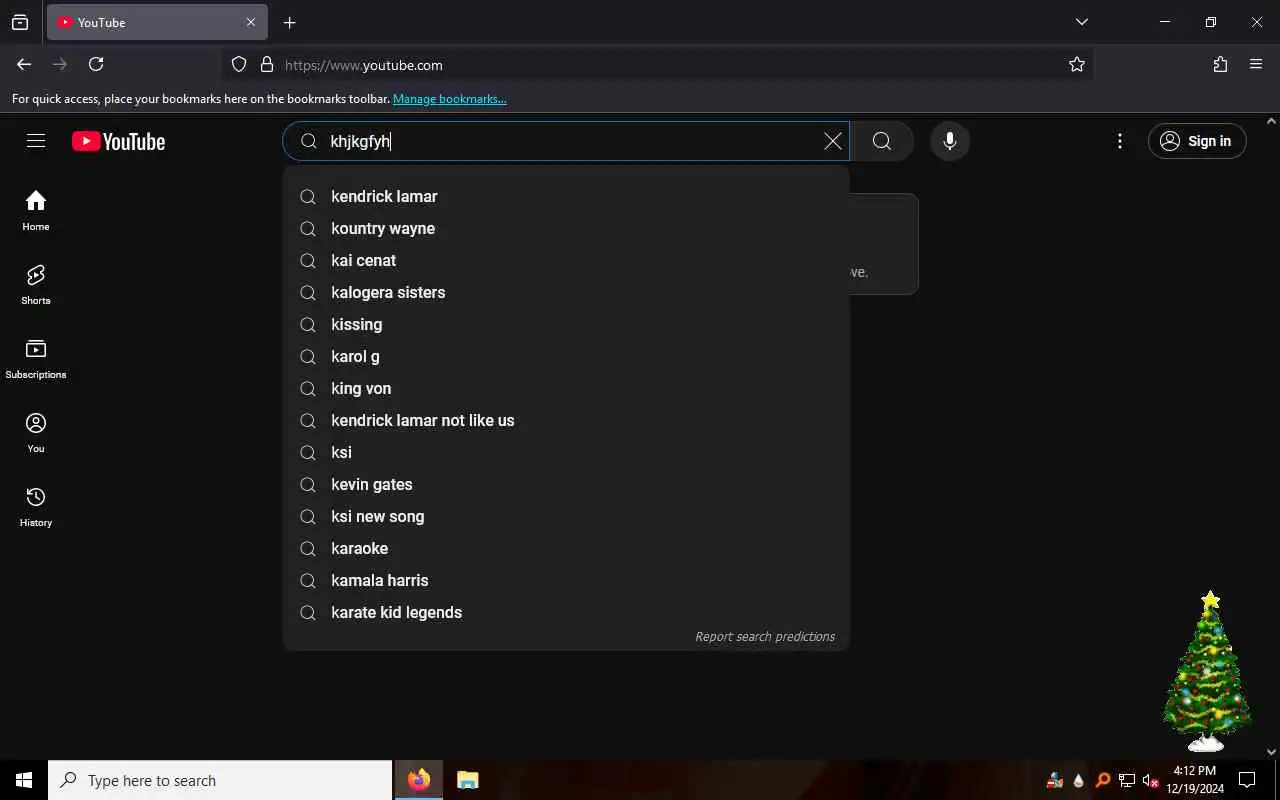Open the browser extensions button
The image size is (1280, 800).
click(1220, 64)
